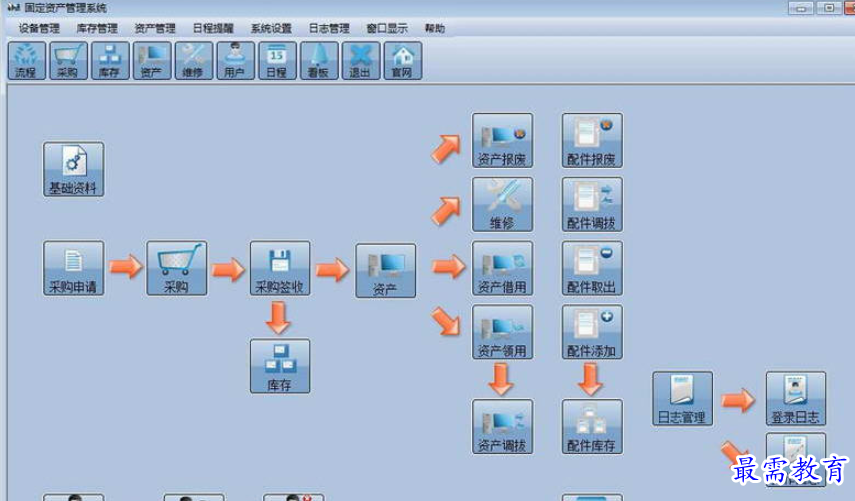Image resolution: width=855 pixels, height=501 pixels.
Task: Open the 资产报废 module
Action: [x=503, y=140]
